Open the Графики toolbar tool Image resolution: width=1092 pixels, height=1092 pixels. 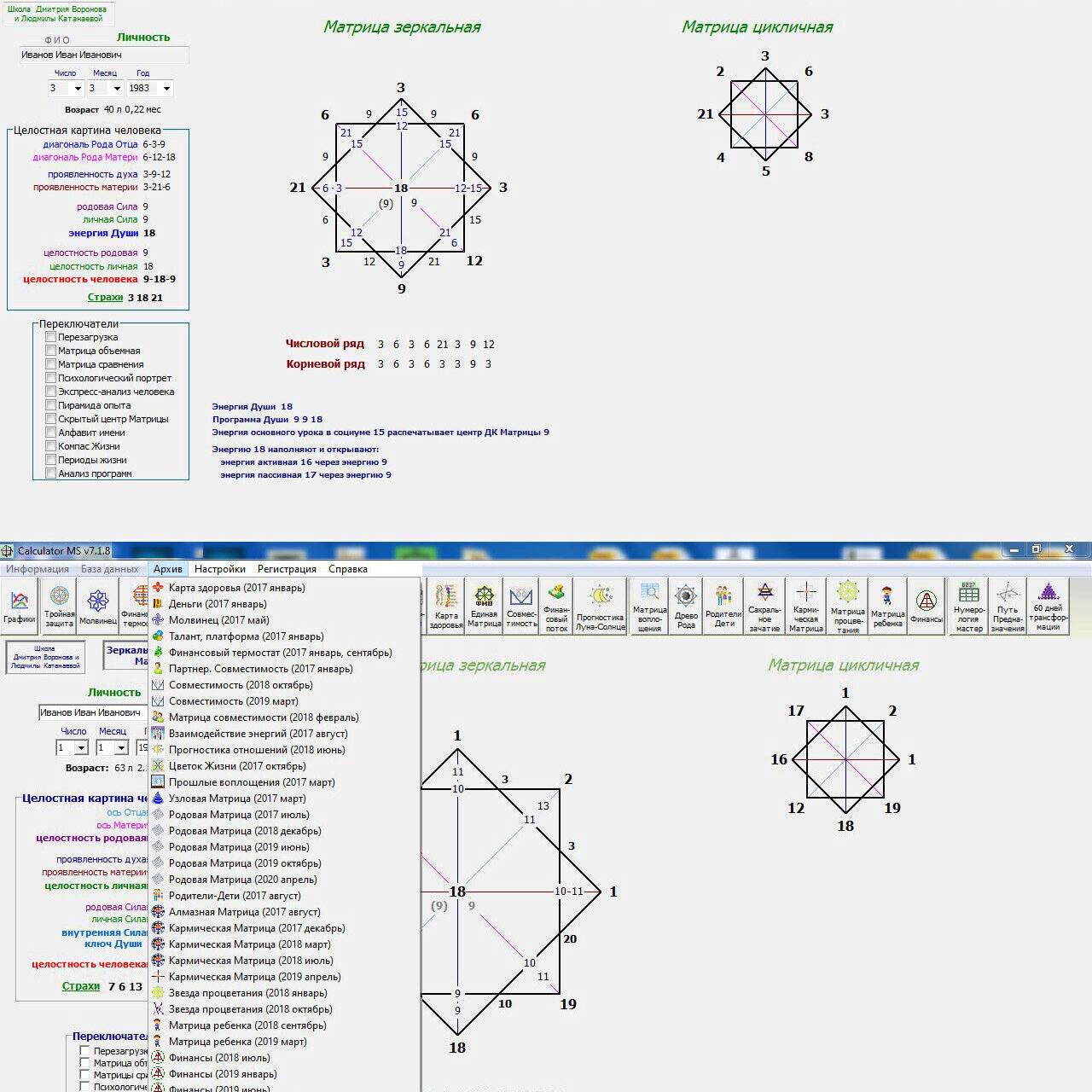coord(19,605)
